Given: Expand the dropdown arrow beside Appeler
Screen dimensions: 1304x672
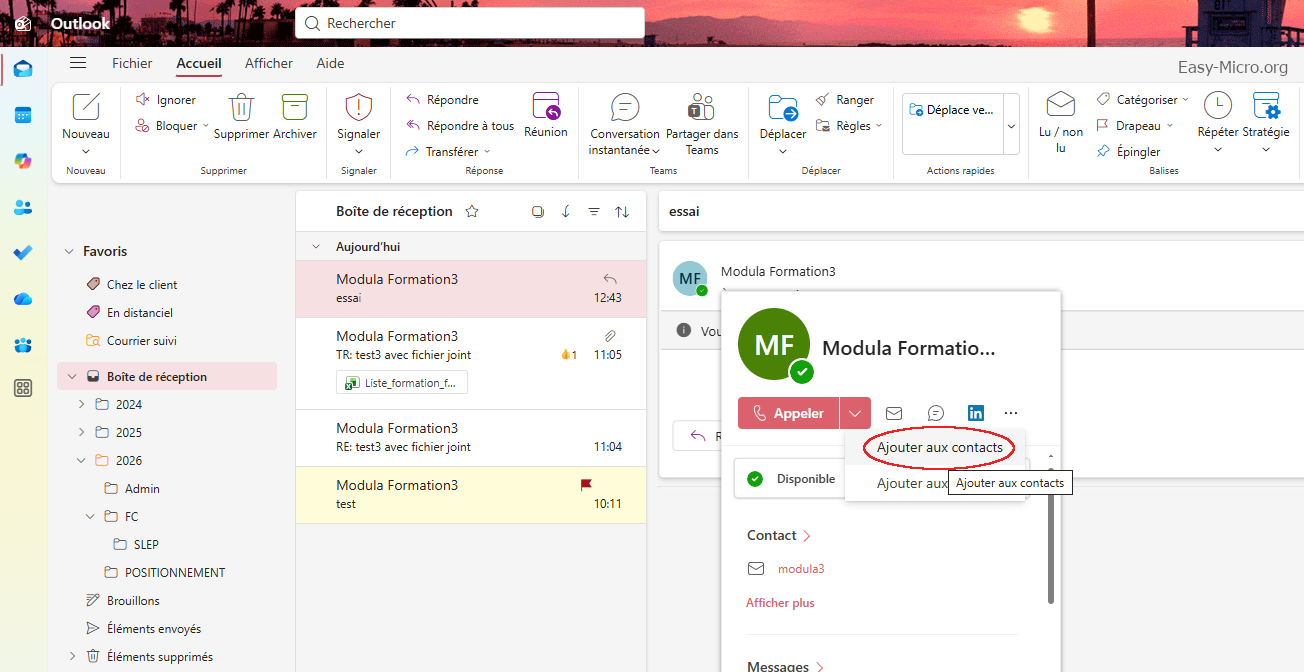Looking at the screenshot, I should click(855, 413).
